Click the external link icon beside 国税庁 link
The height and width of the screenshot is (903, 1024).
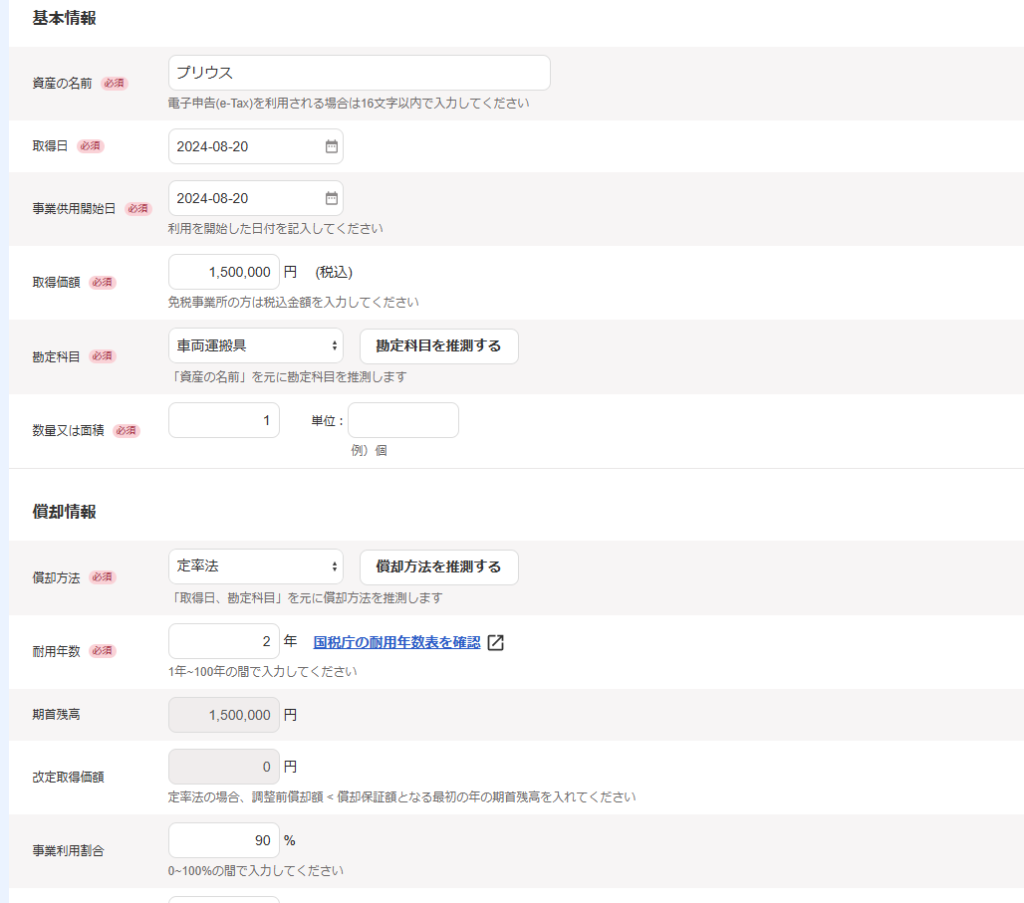point(495,643)
